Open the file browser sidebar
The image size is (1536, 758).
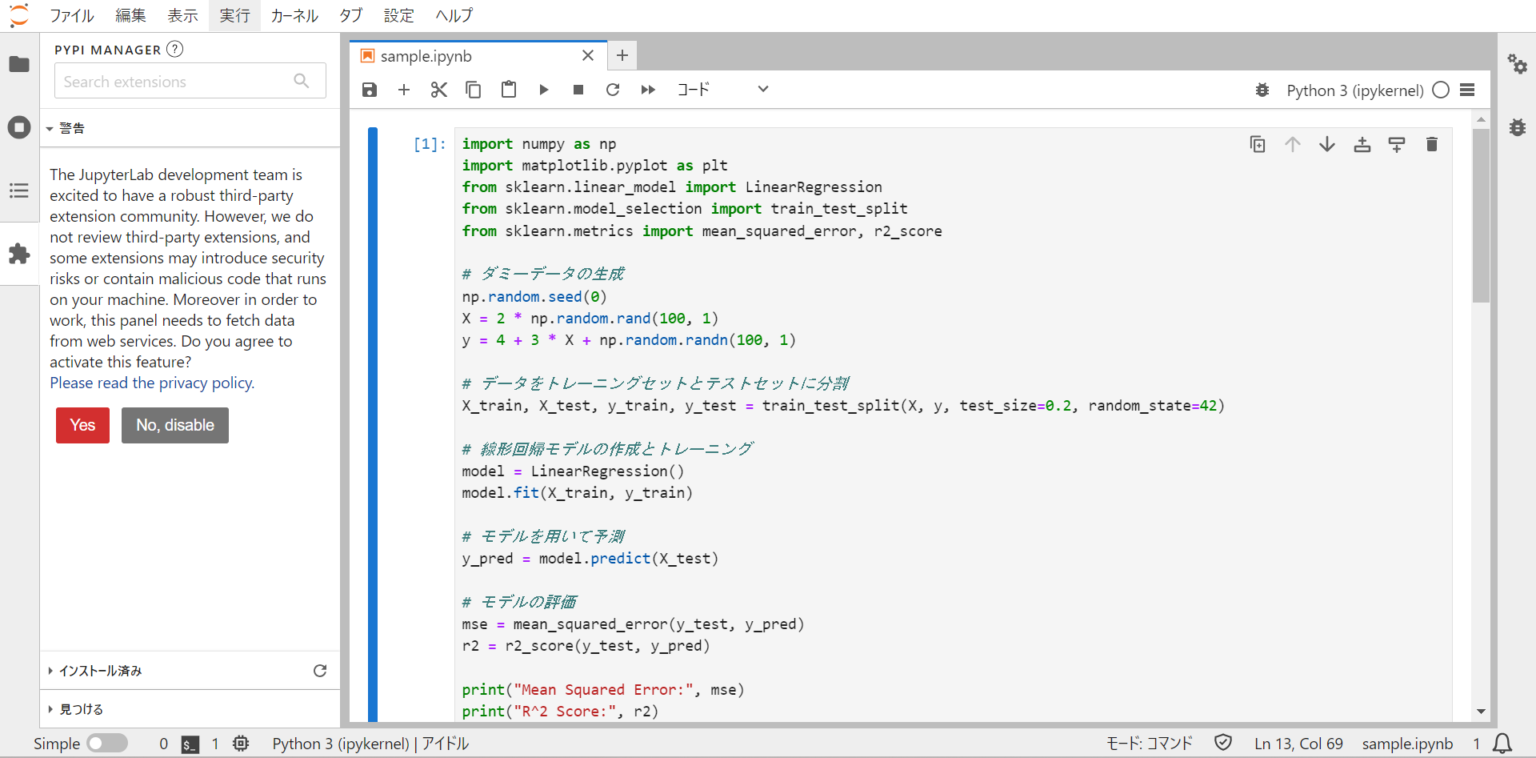click(17, 63)
